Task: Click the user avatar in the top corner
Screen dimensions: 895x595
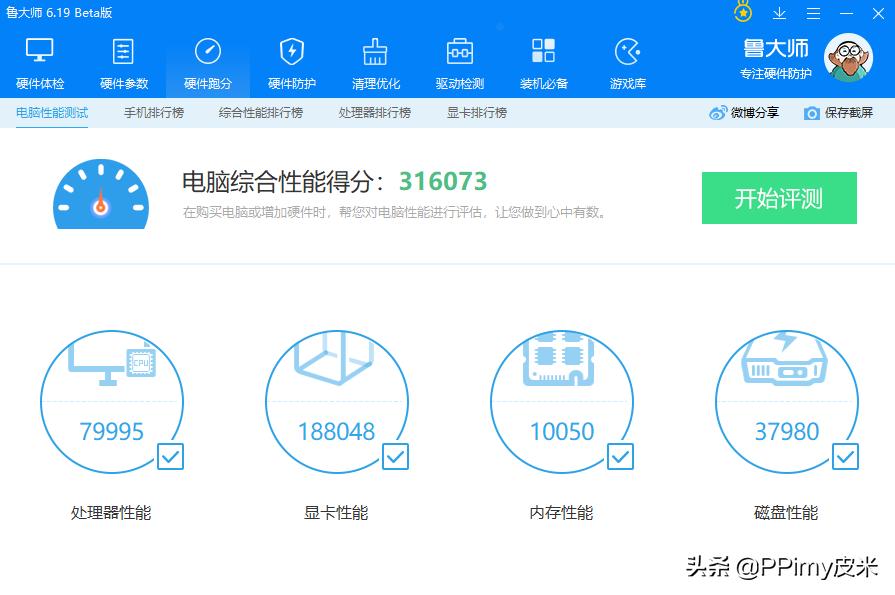Action: pyautogui.click(x=847, y=57)
